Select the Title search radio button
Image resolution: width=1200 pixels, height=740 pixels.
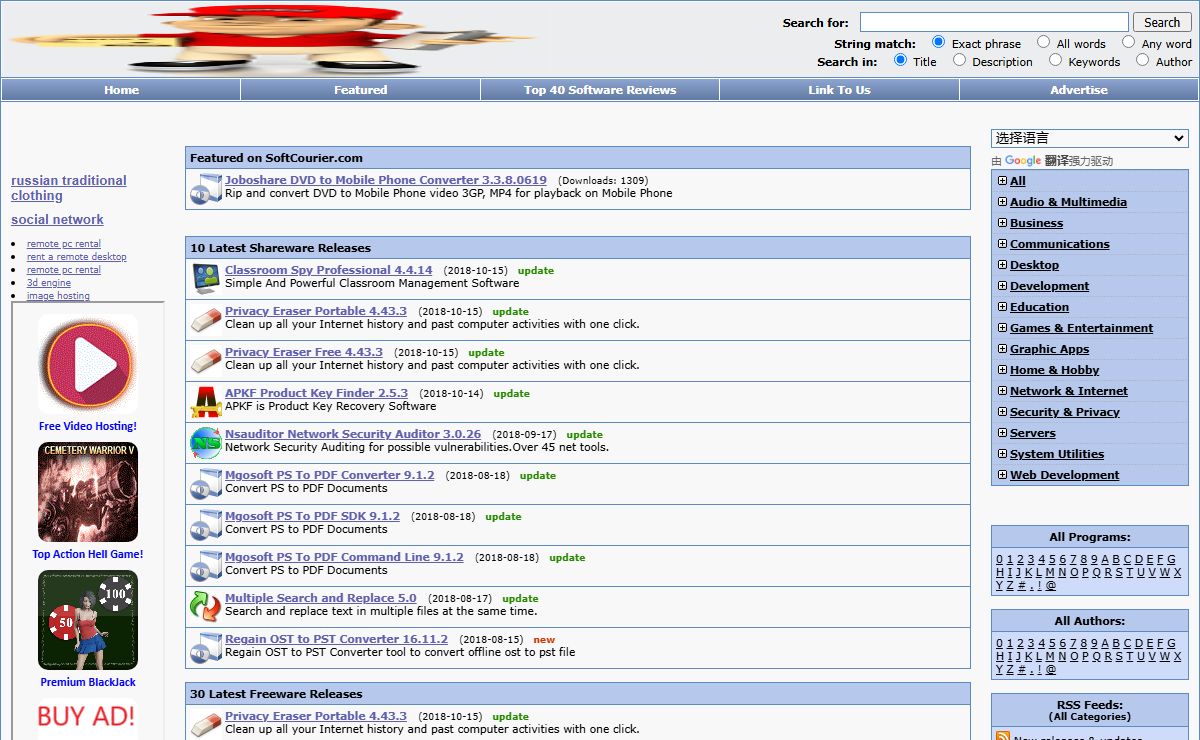pyautogui.click(x=900, y=60)
